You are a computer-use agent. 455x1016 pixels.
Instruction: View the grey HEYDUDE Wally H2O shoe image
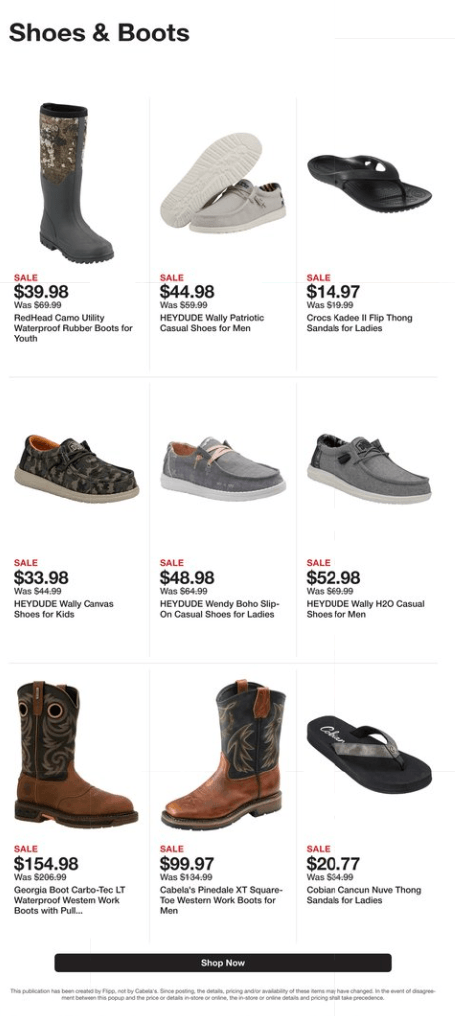click(x=369, y=468)
